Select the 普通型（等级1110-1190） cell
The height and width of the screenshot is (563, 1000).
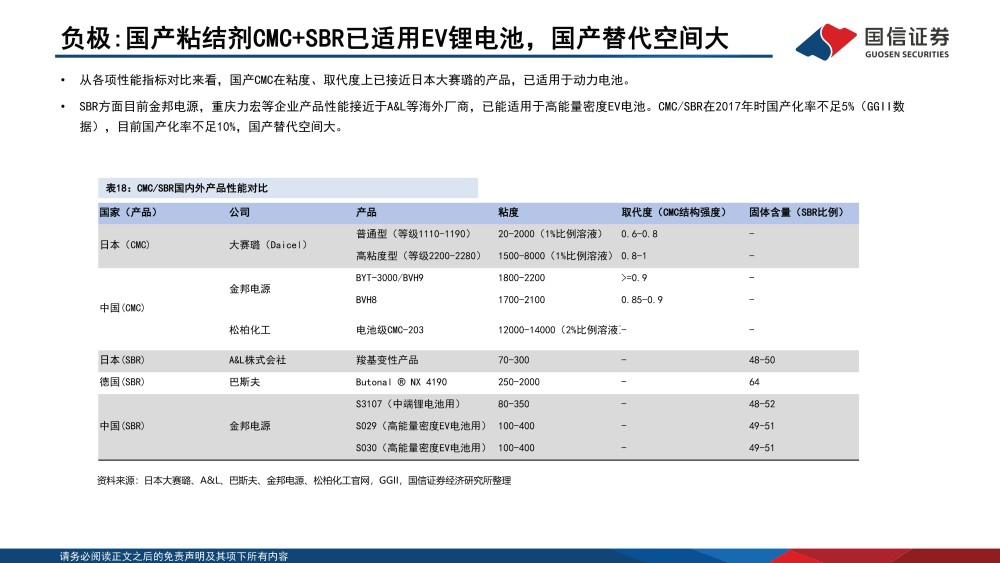(x=413, y=234)
